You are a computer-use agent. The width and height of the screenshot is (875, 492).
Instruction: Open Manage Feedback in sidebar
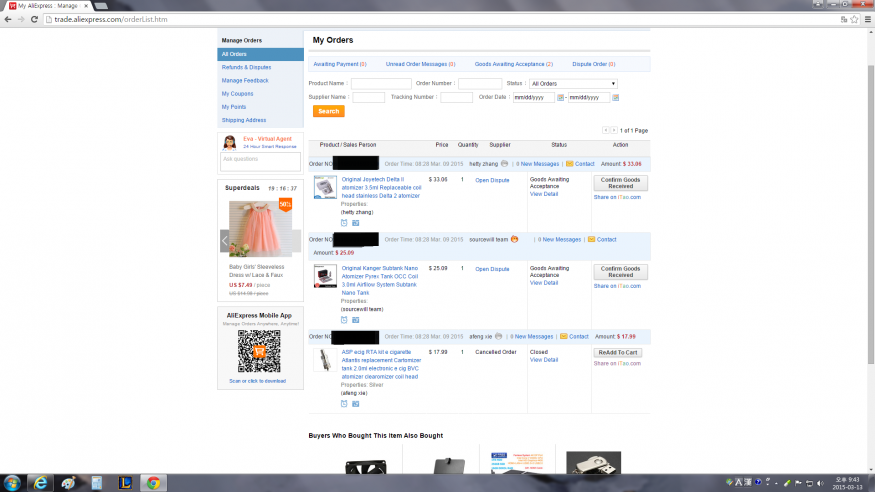coord(245,81)
